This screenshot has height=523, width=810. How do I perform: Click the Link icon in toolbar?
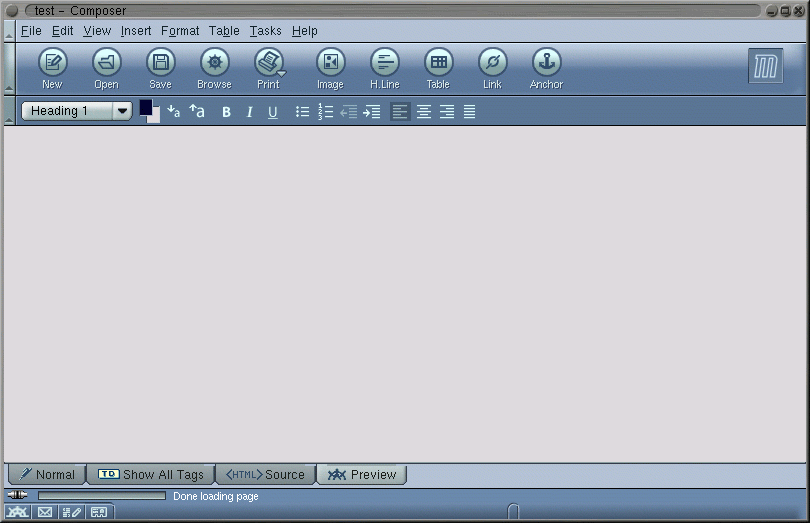pyautogui.click(x=492, y=63)
